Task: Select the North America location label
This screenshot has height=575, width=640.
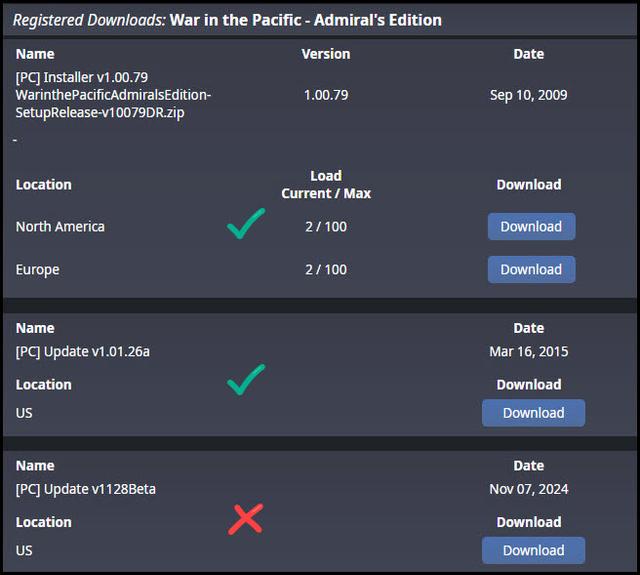Action: [x=60, y=226]
